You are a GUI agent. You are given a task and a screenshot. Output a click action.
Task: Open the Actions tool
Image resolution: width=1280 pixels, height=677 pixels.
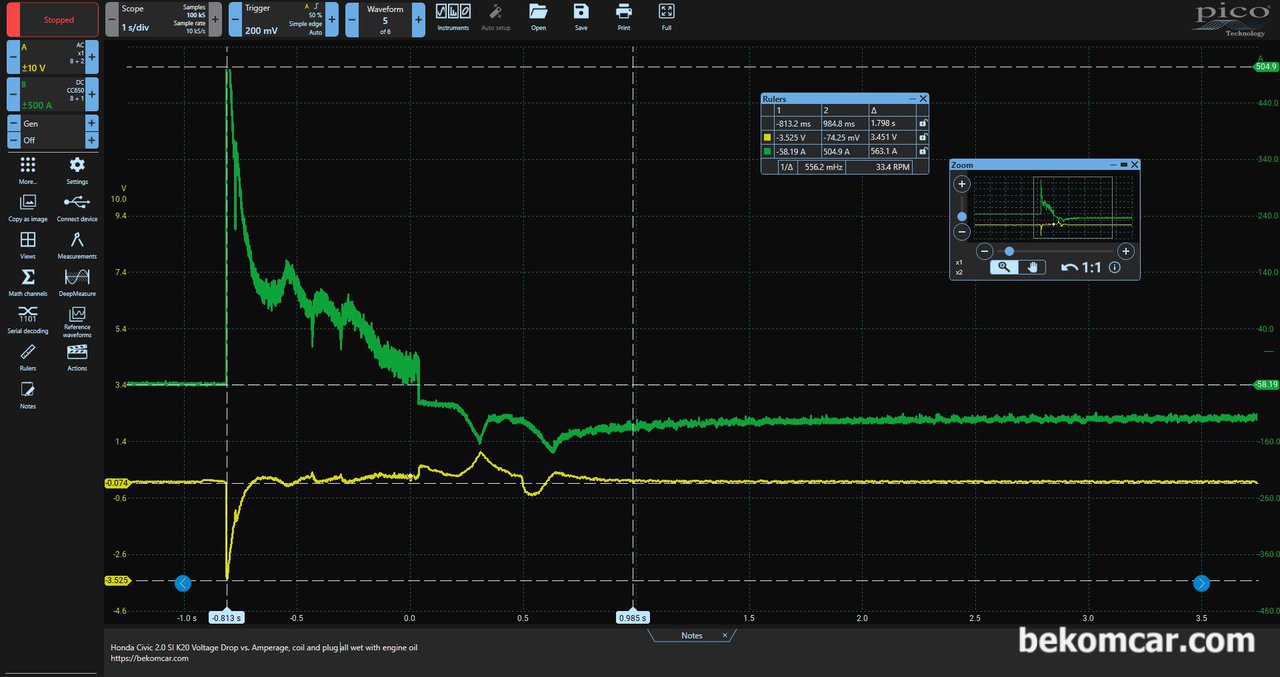tap(77, 356)
